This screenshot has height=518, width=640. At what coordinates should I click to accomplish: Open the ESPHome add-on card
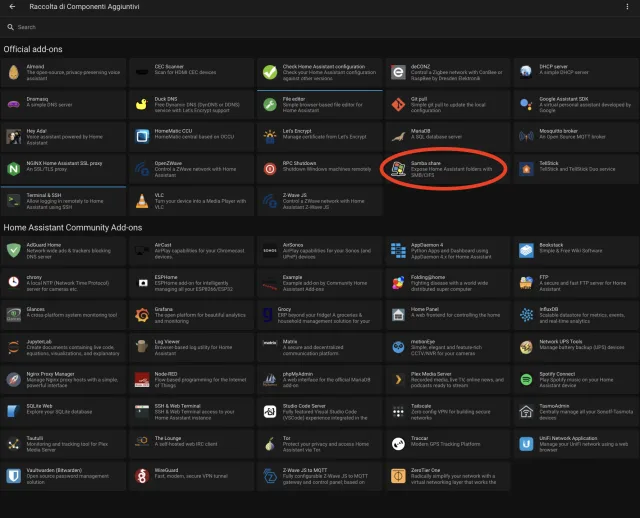pos(191,281)
